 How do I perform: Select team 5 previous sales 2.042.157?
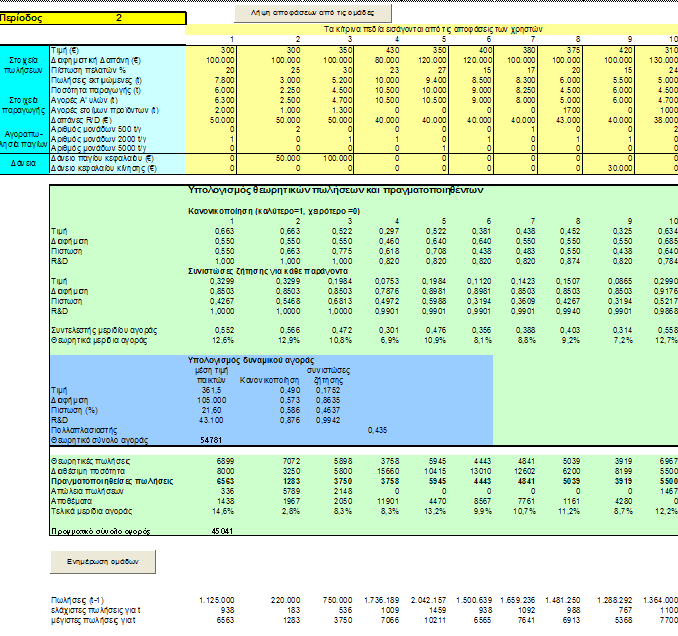427,600
